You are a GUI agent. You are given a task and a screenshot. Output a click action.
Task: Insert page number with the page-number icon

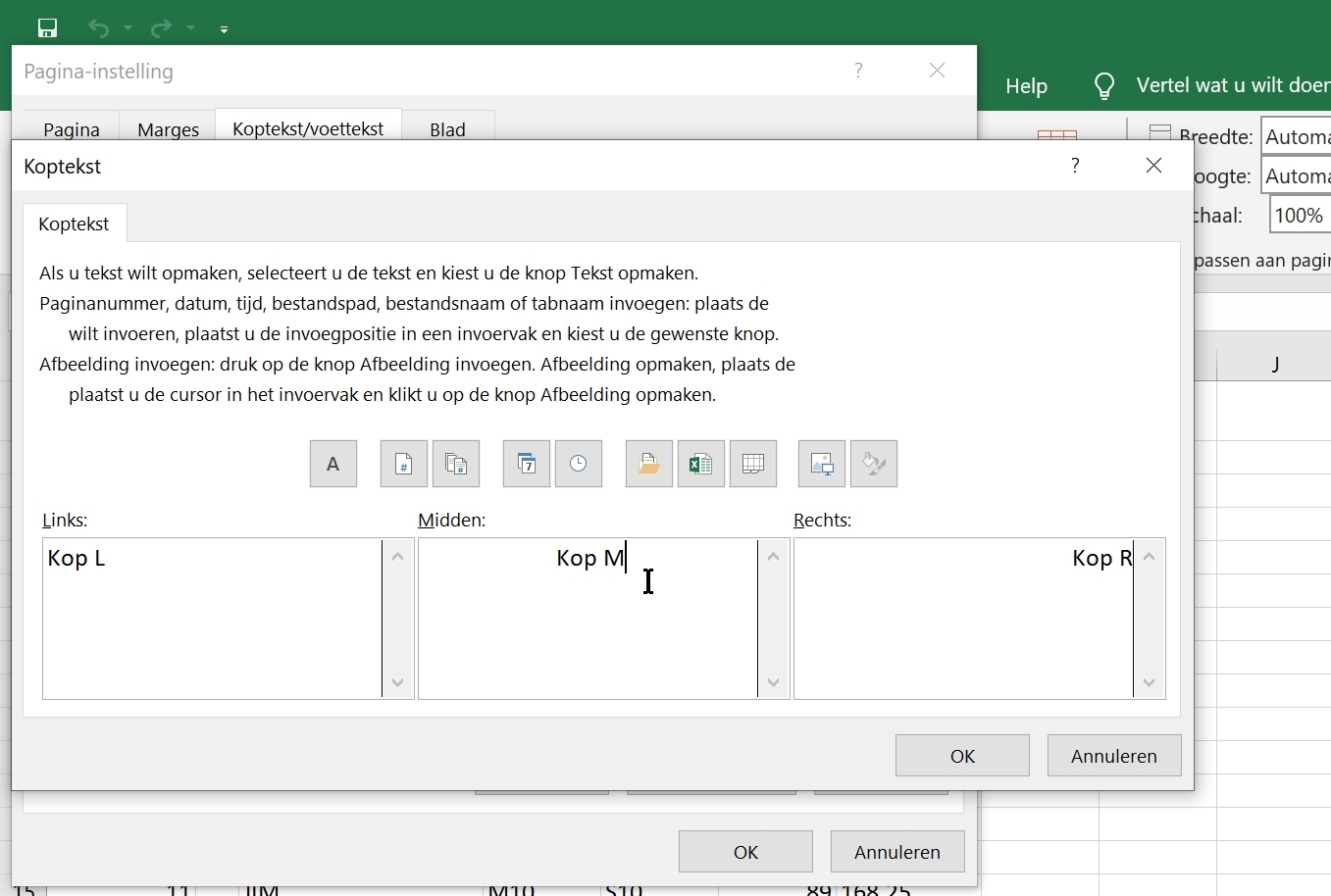coord(404,464)
